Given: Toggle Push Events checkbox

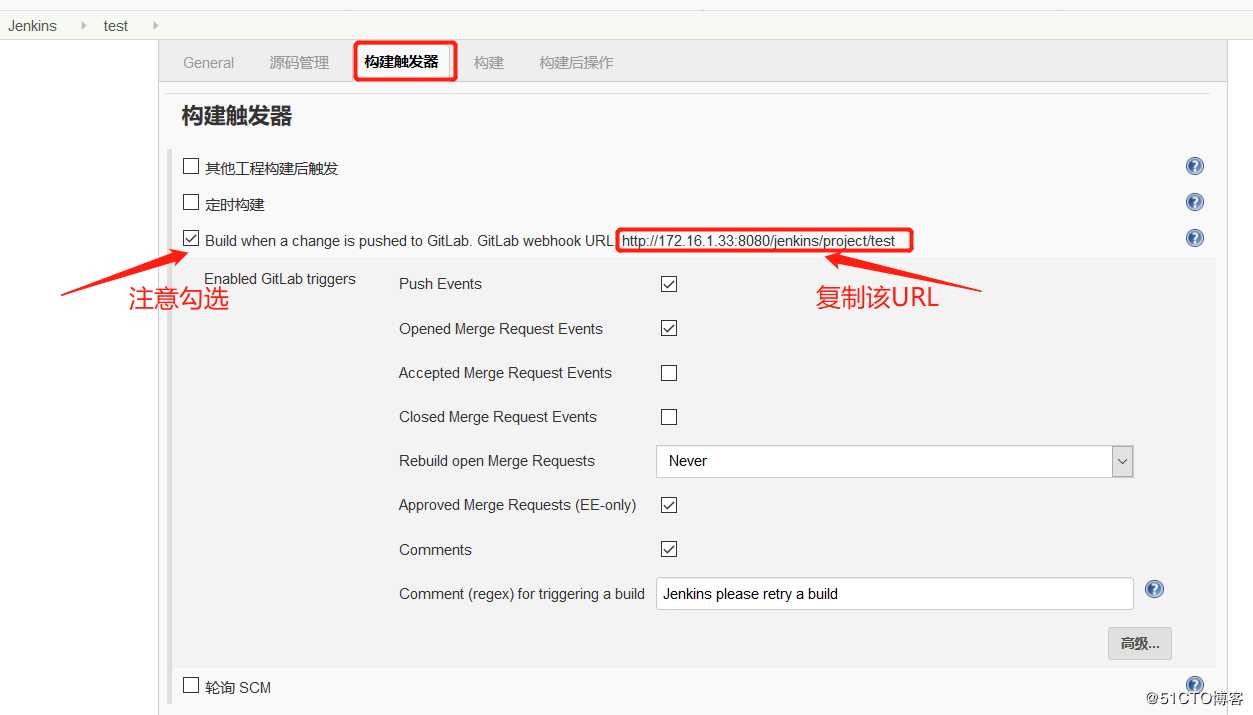Looking at the screenshot, I should click(x=669, y=284).
